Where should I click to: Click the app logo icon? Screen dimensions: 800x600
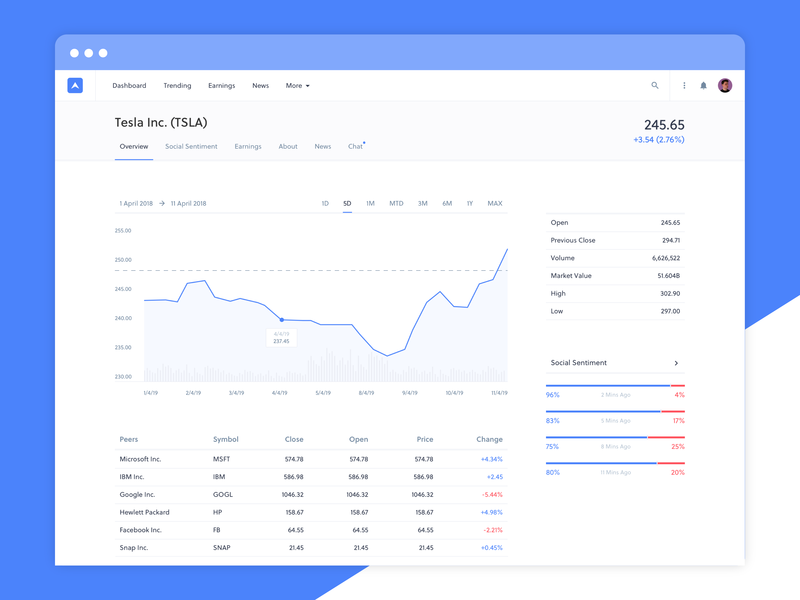(x=75, y=85)
